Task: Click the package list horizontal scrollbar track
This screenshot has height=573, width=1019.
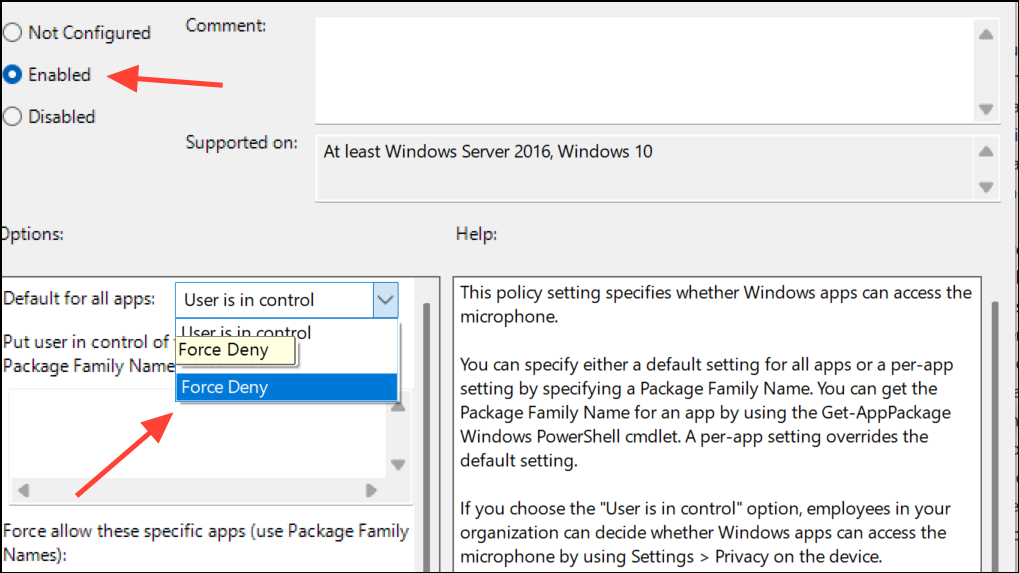Action: pyautogui.click(x=200, y=491)
